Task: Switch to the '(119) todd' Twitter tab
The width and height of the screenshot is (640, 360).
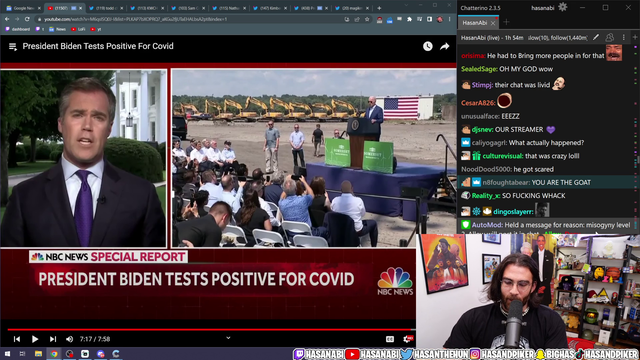Action: (x=105, y=8)
